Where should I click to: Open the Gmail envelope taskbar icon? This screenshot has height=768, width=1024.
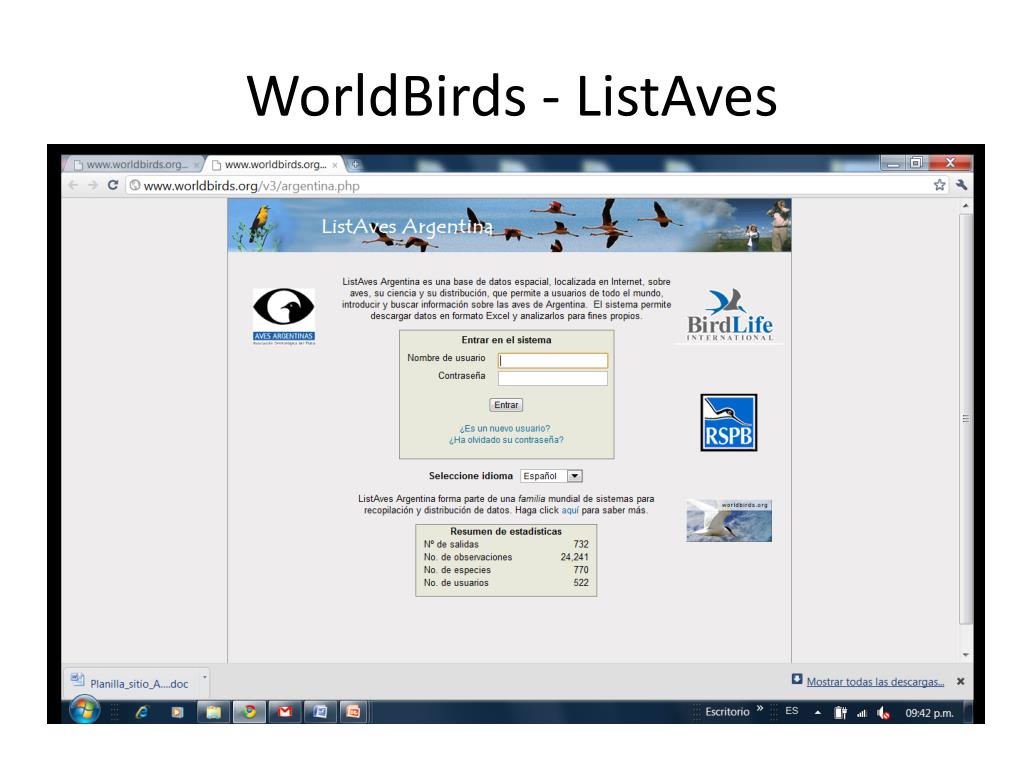pyautogui.click(x=285, y=712)
